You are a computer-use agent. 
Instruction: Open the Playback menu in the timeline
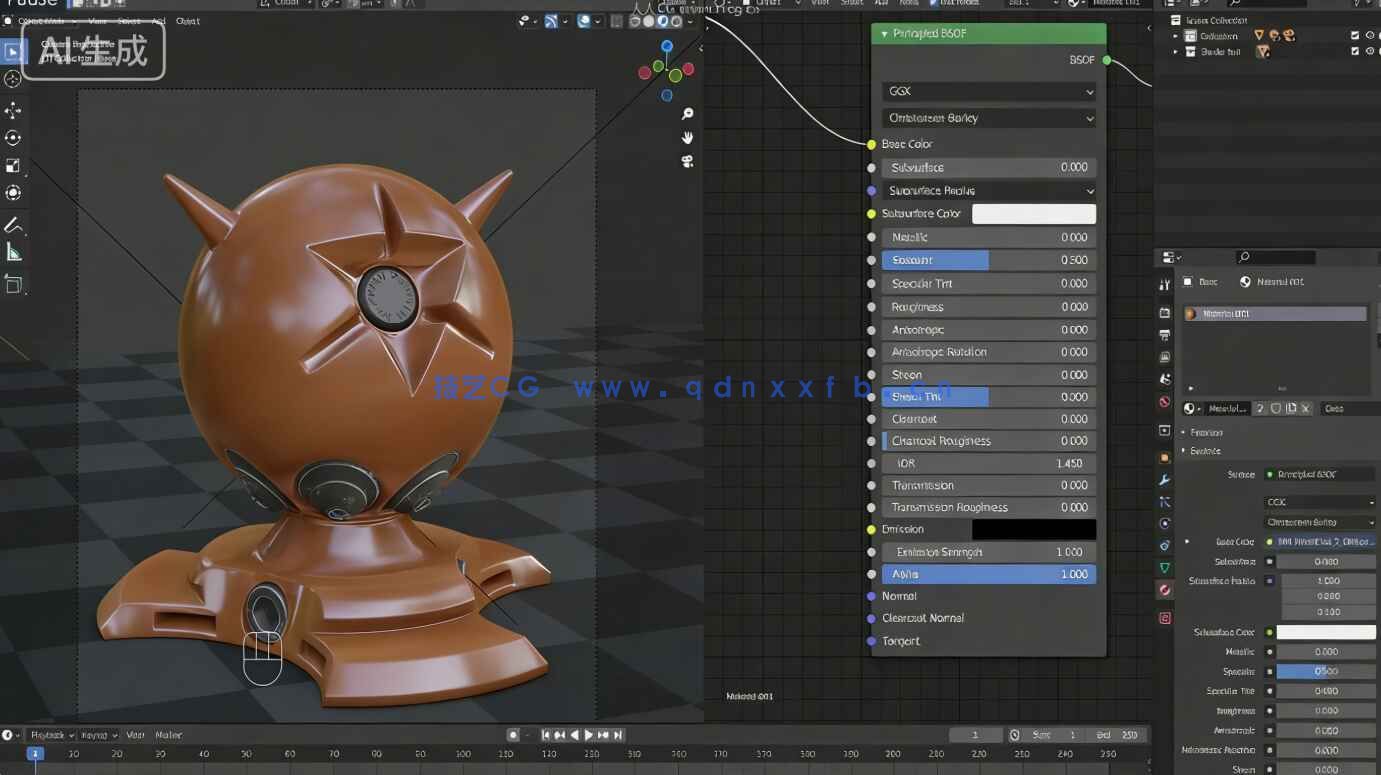click(x=49, y=734)
